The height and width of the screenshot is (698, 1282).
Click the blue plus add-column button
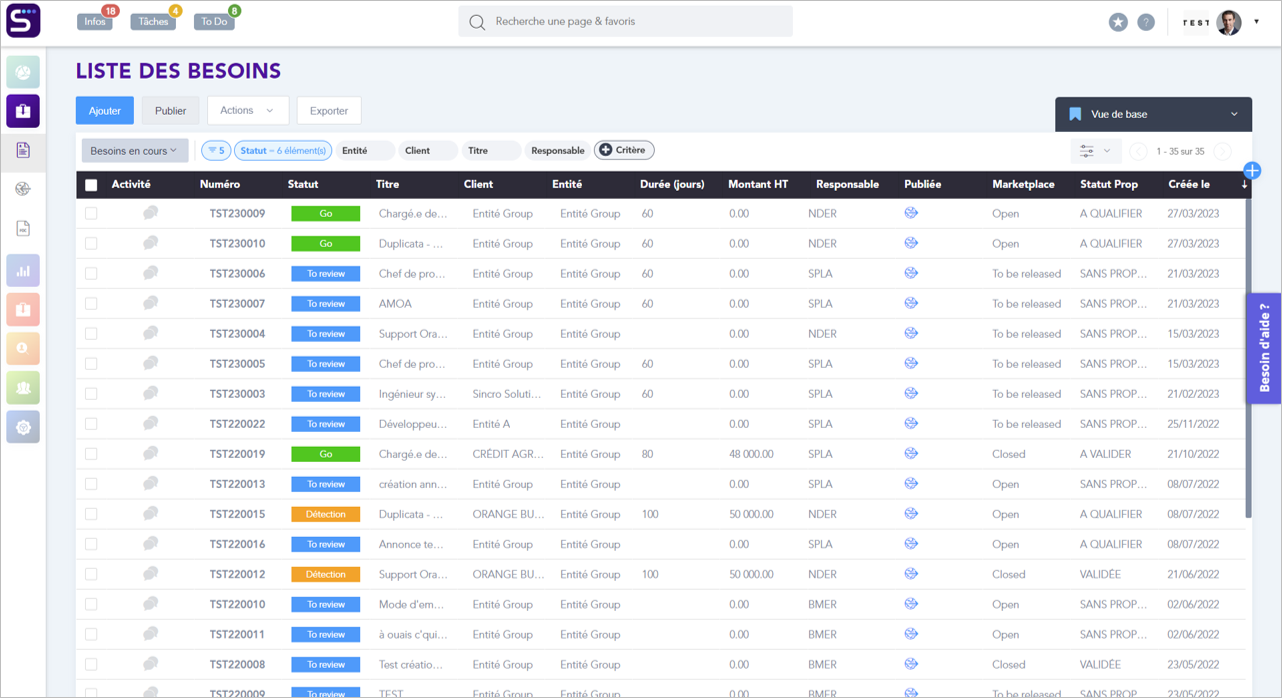click(1252, 171)
